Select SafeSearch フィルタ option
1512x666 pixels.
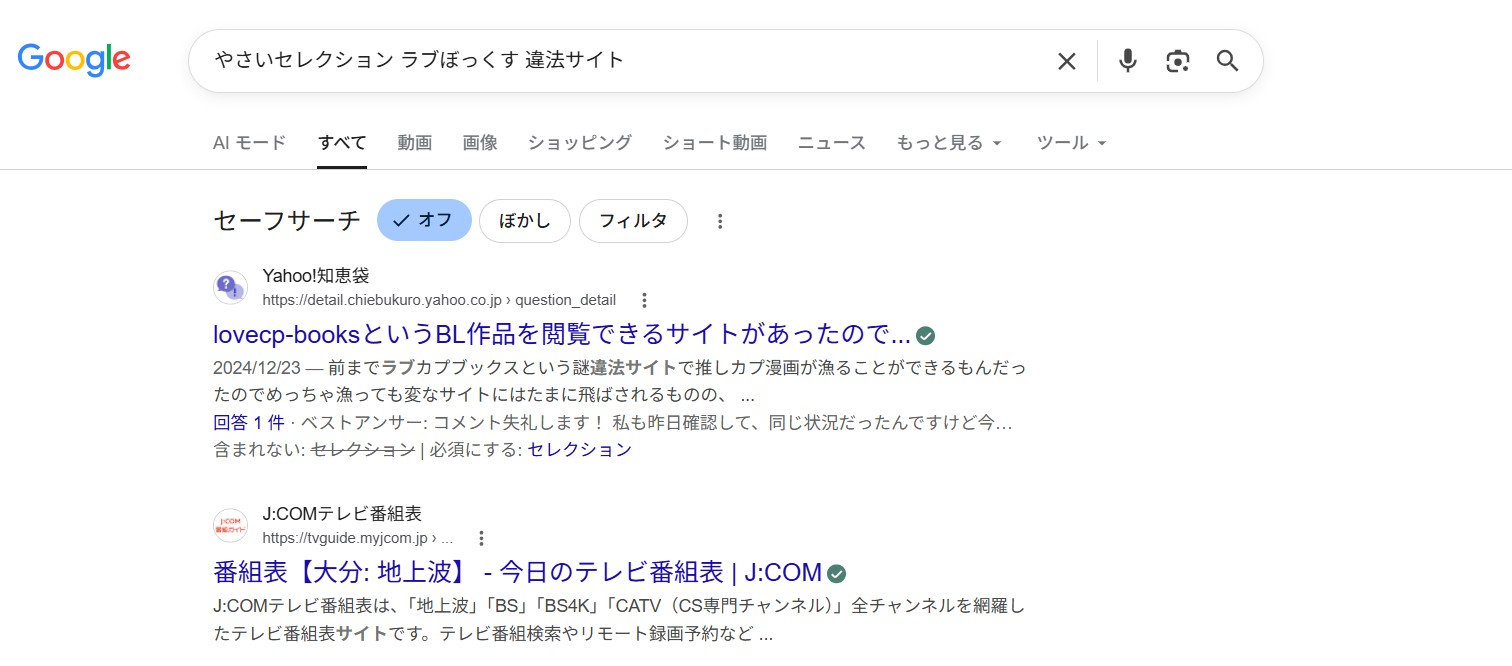[x=633, y=221]
